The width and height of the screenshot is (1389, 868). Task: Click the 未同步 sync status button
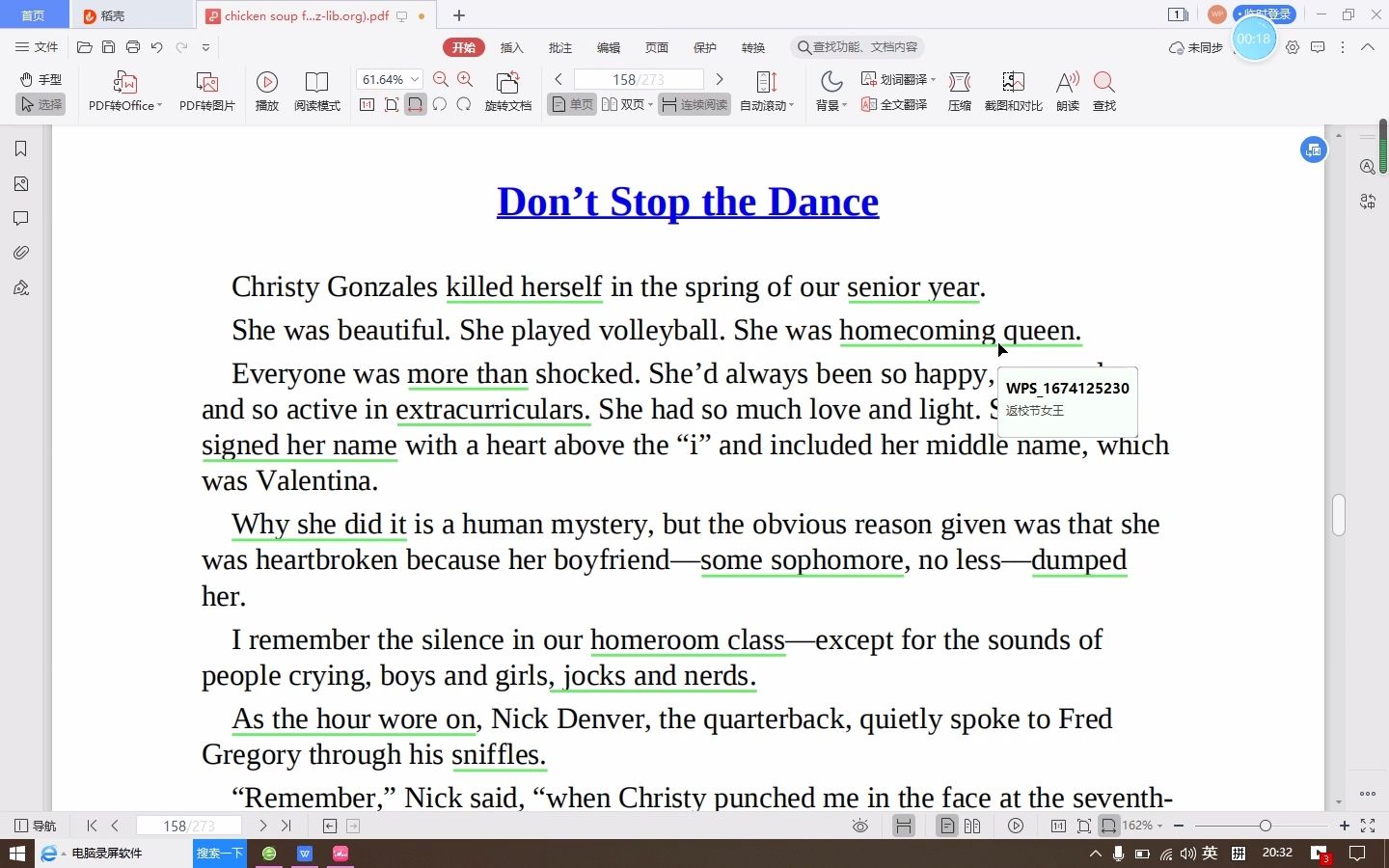[x=1196, y=47]
